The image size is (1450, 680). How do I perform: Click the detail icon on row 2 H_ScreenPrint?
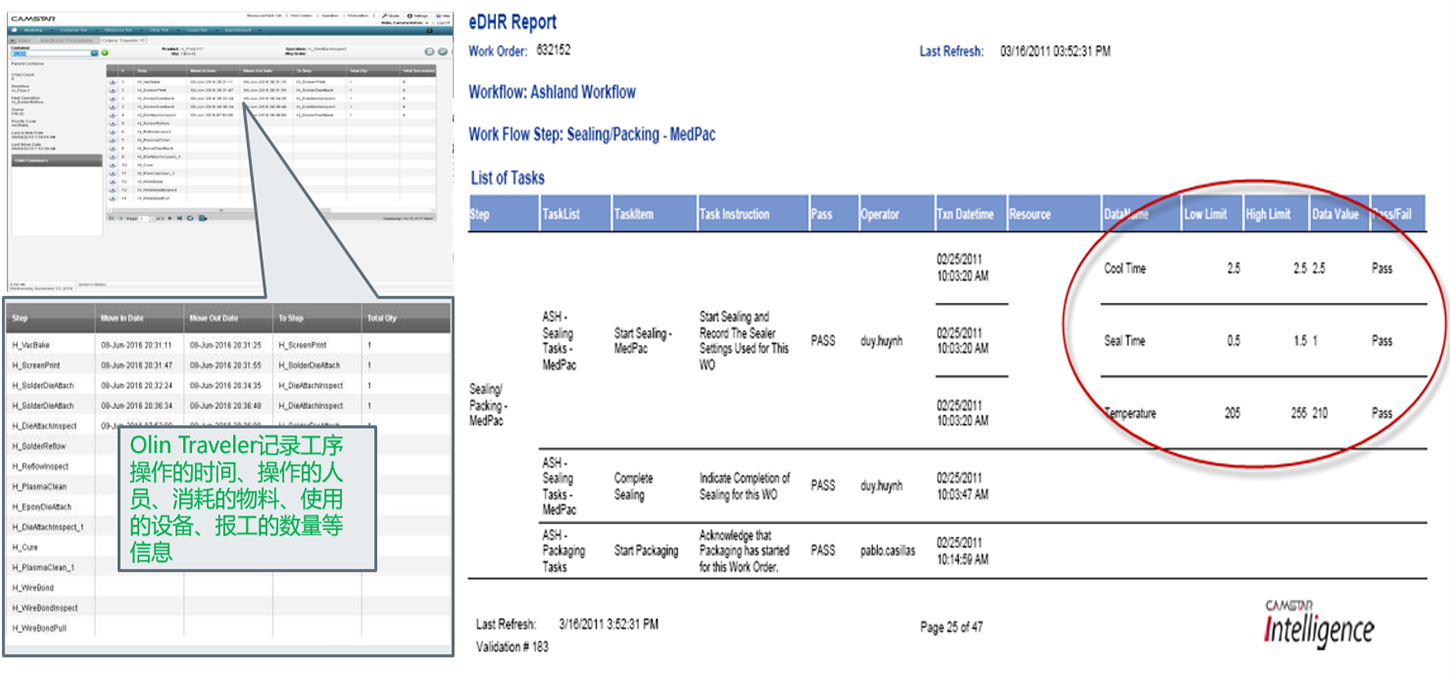point(112,90)
